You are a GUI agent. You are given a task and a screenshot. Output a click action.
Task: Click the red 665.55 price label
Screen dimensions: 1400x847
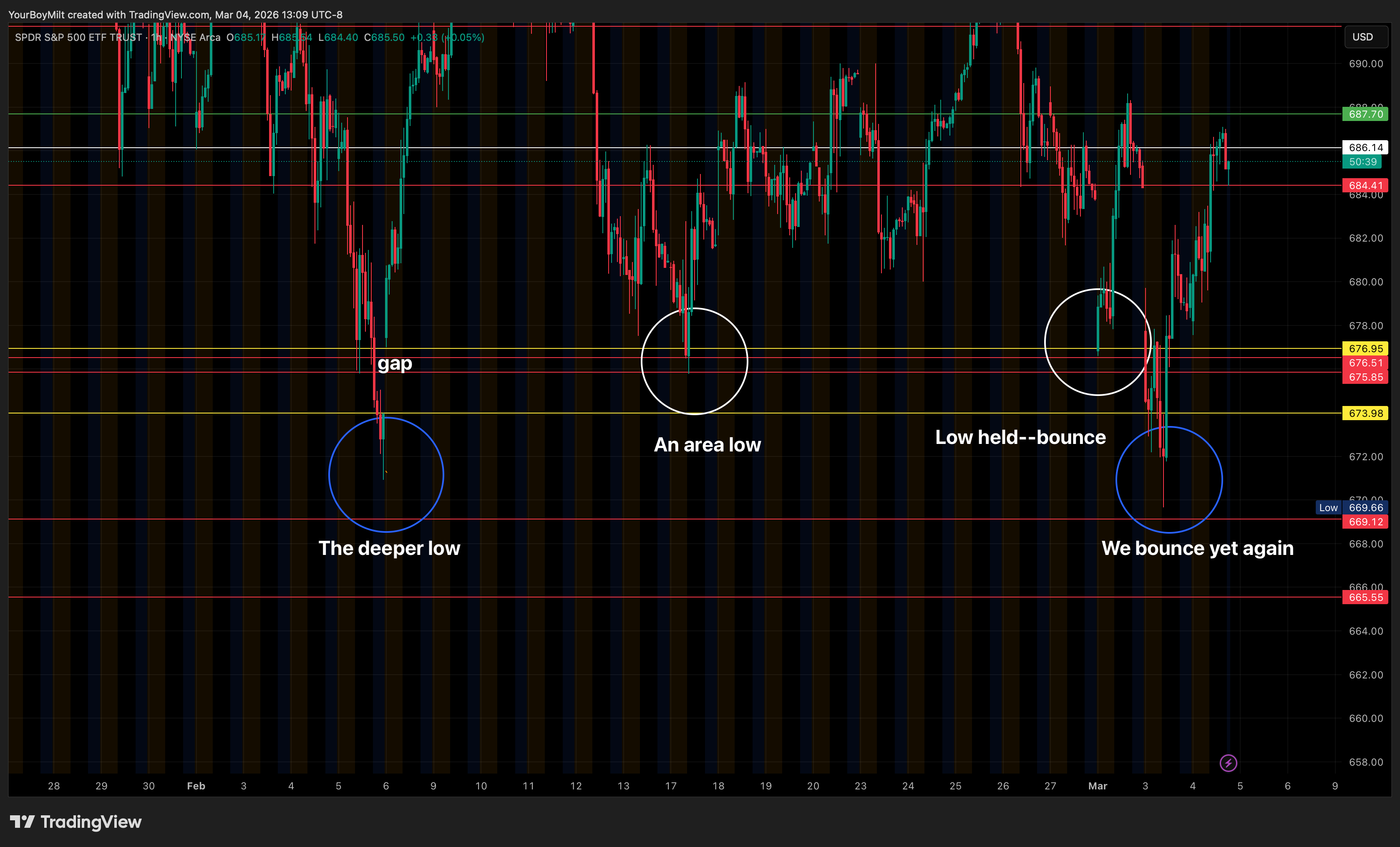(x=1365, y=597)
